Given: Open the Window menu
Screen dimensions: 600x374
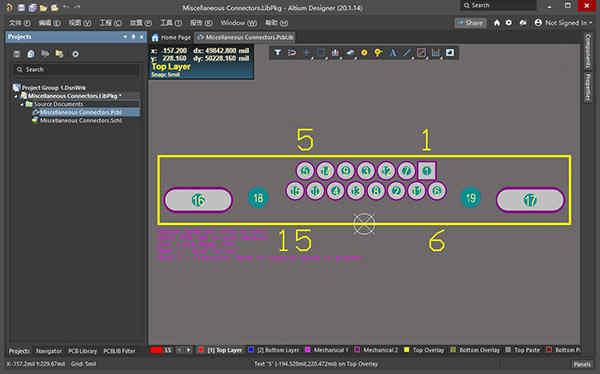Looking at the screenshot, I should point(238,23).
